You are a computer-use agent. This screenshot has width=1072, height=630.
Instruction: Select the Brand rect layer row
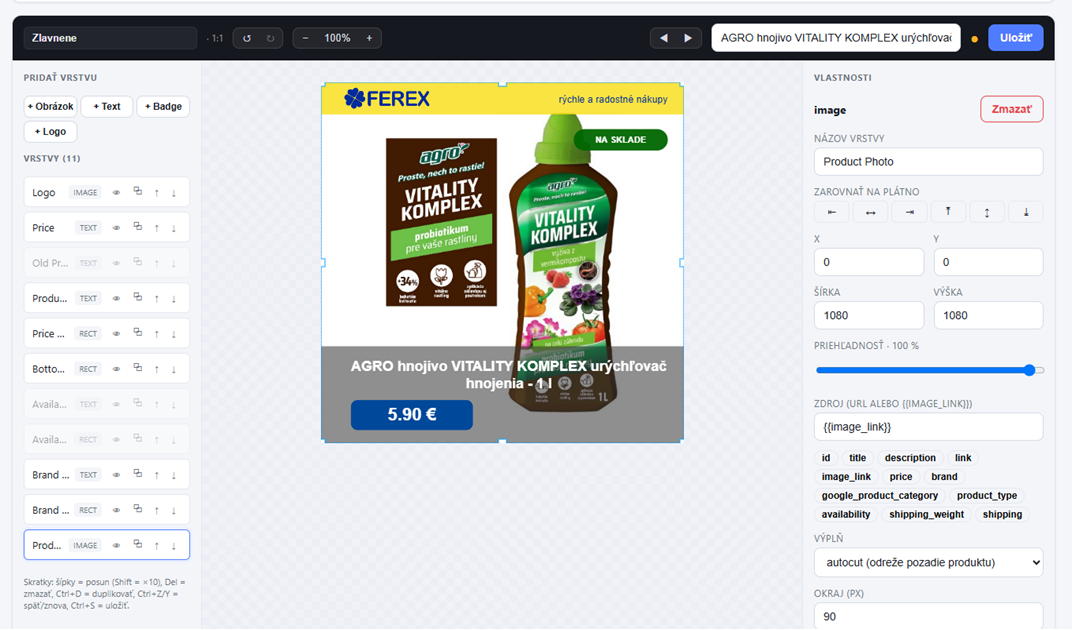click(107, 510)
